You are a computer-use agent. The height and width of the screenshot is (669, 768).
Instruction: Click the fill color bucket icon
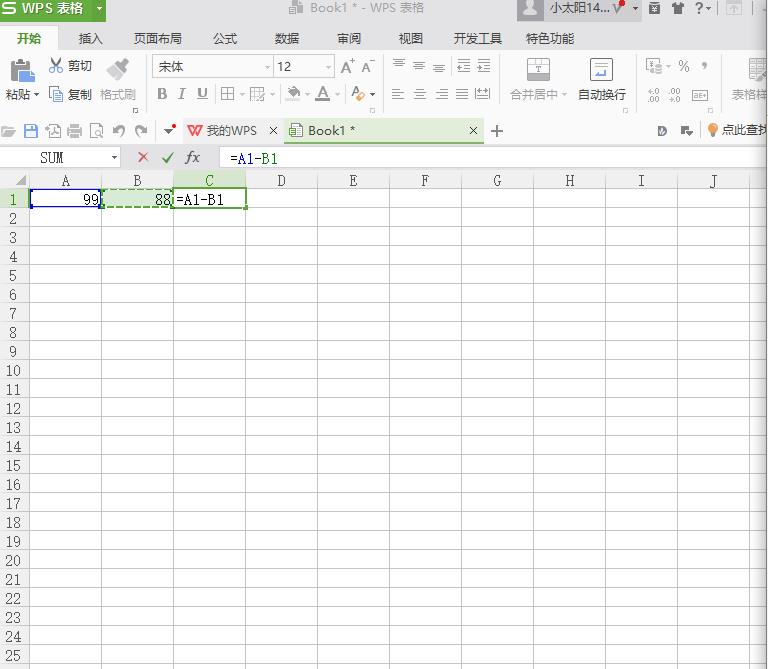click(x=293, y=93)
